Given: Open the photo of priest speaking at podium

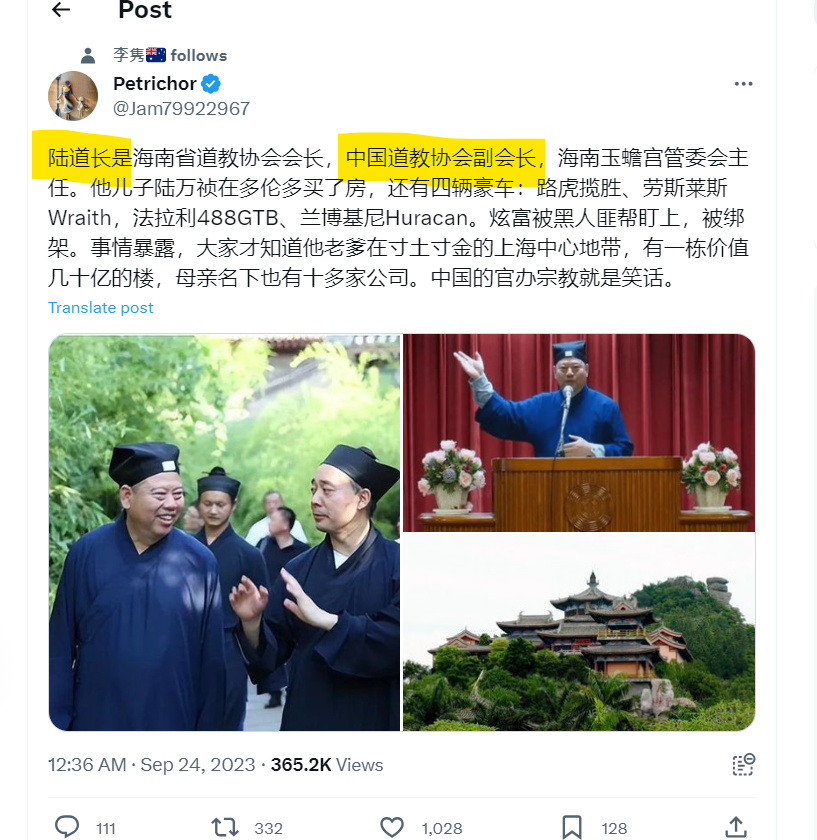Looking at the screenshot, I should pyautogui.click(x=579, y=433).
